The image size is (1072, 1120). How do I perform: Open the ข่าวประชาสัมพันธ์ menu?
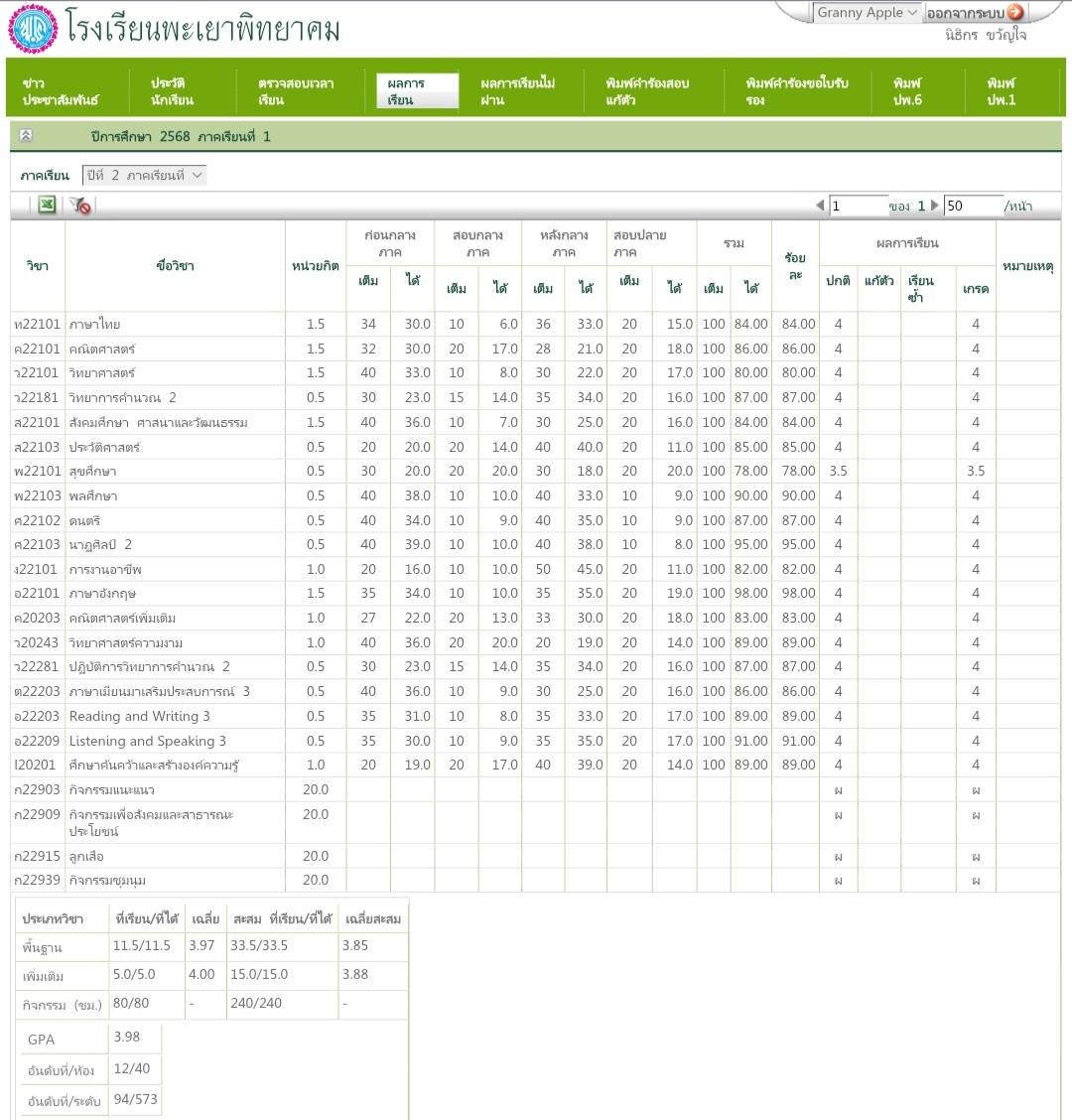click(x=60, y=91)
